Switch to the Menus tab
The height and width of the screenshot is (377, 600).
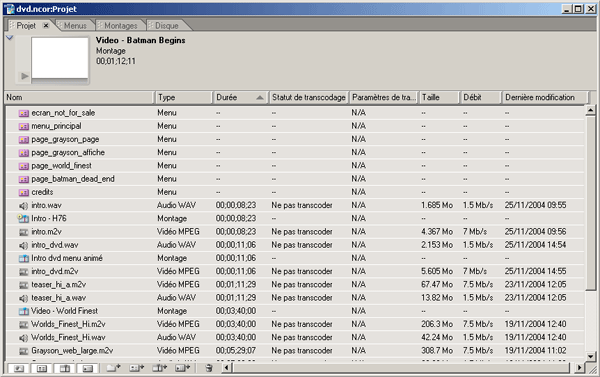[75, 26]
